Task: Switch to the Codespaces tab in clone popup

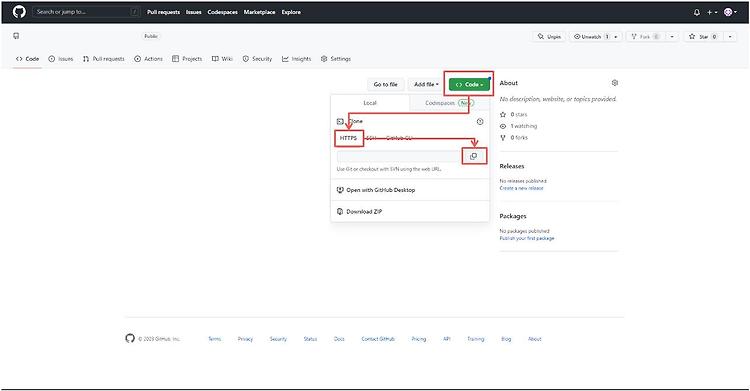Action: point(449,103)
